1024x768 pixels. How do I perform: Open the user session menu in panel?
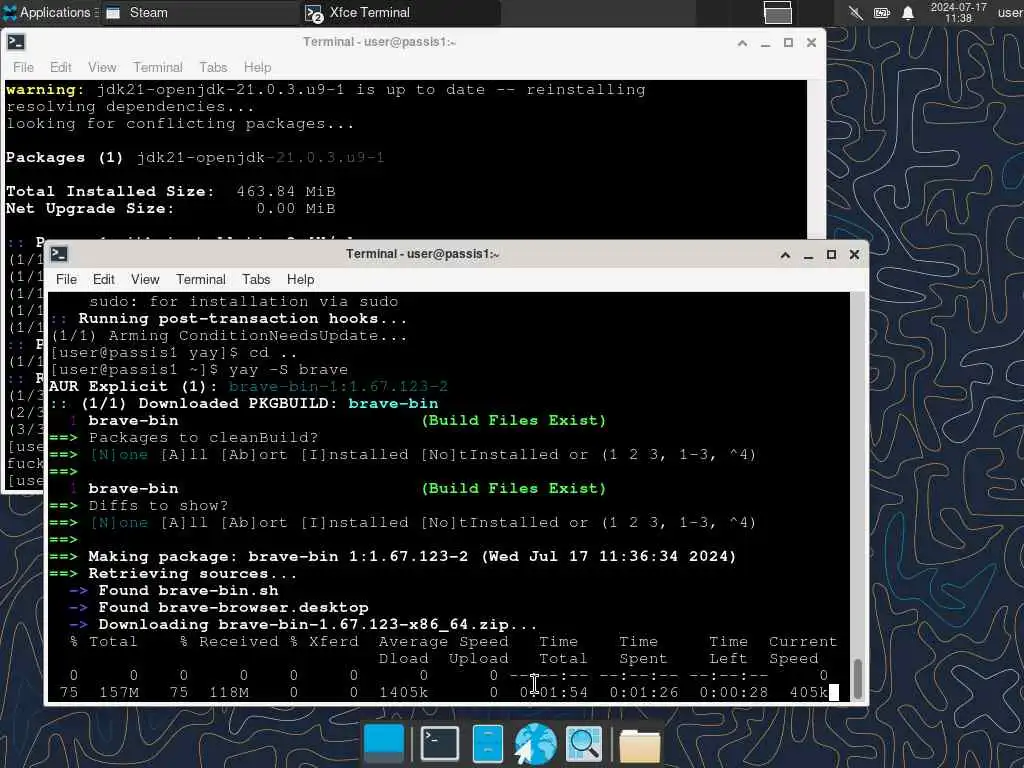tap(1010, 12)
